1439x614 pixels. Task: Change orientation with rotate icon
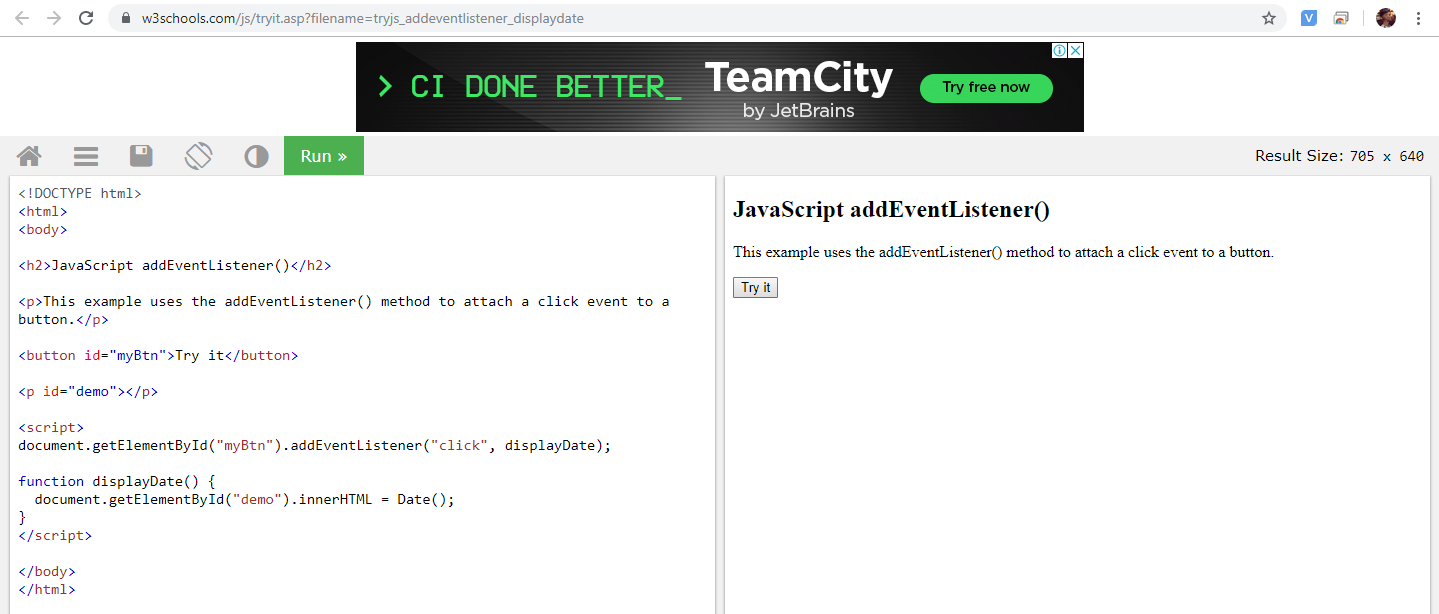tap(198, 156)
